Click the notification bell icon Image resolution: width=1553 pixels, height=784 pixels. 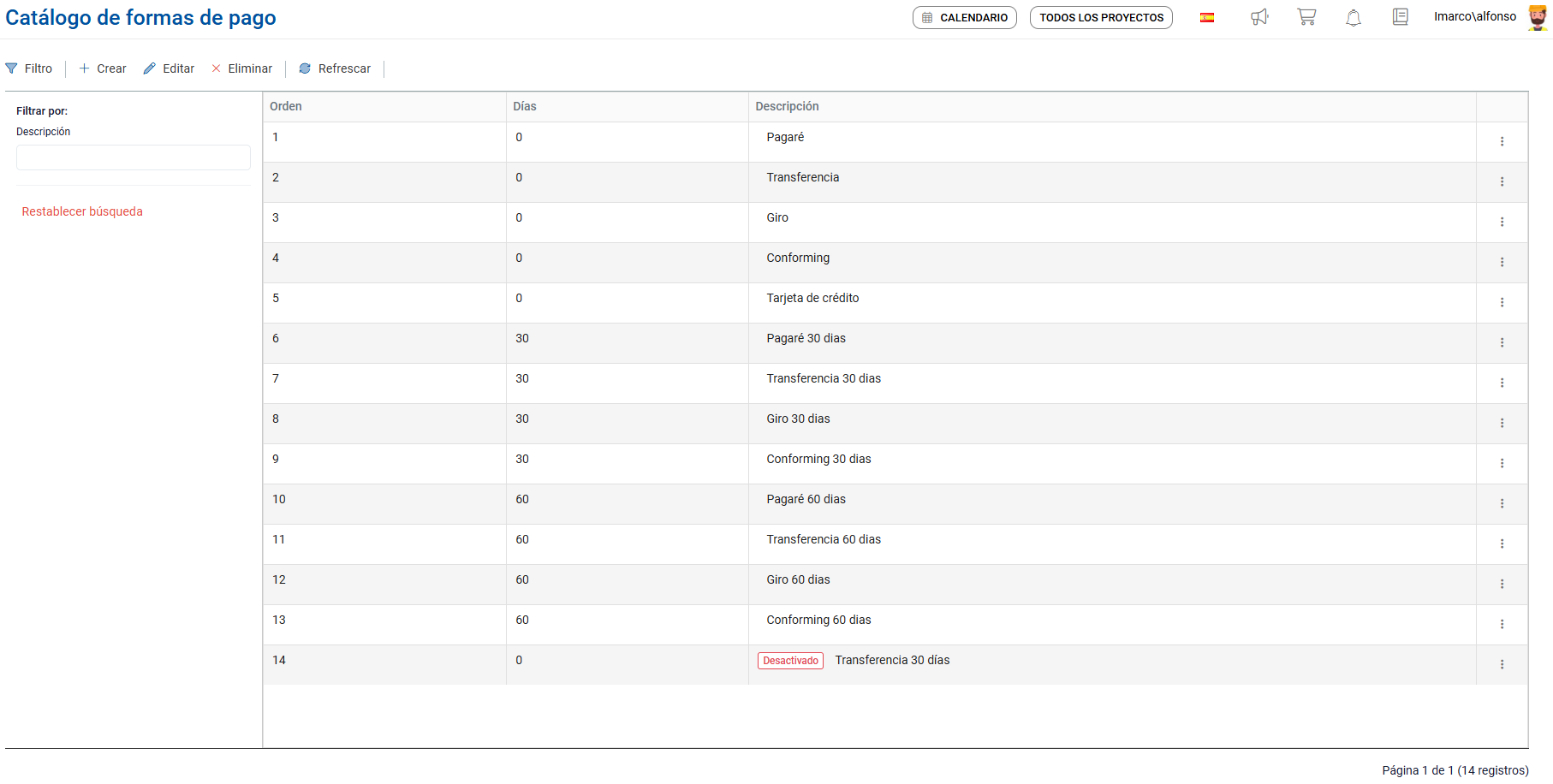click(x=1354, y=17)
